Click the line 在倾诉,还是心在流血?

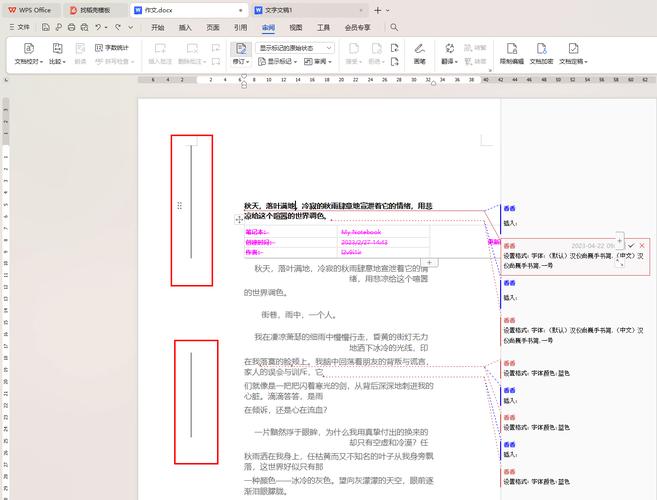(286, 410)
